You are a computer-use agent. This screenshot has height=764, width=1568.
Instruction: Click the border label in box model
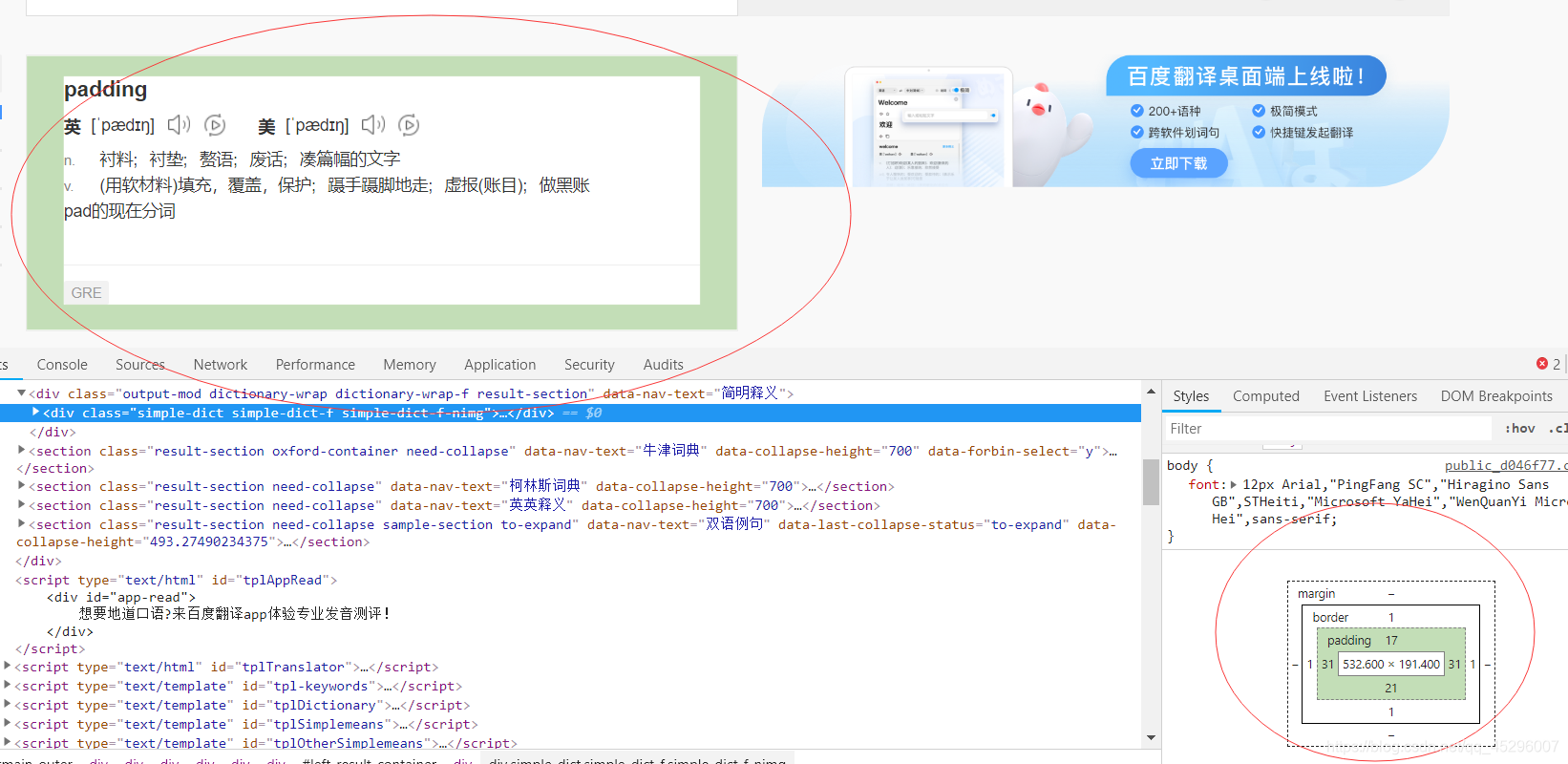click(1330, 618)
